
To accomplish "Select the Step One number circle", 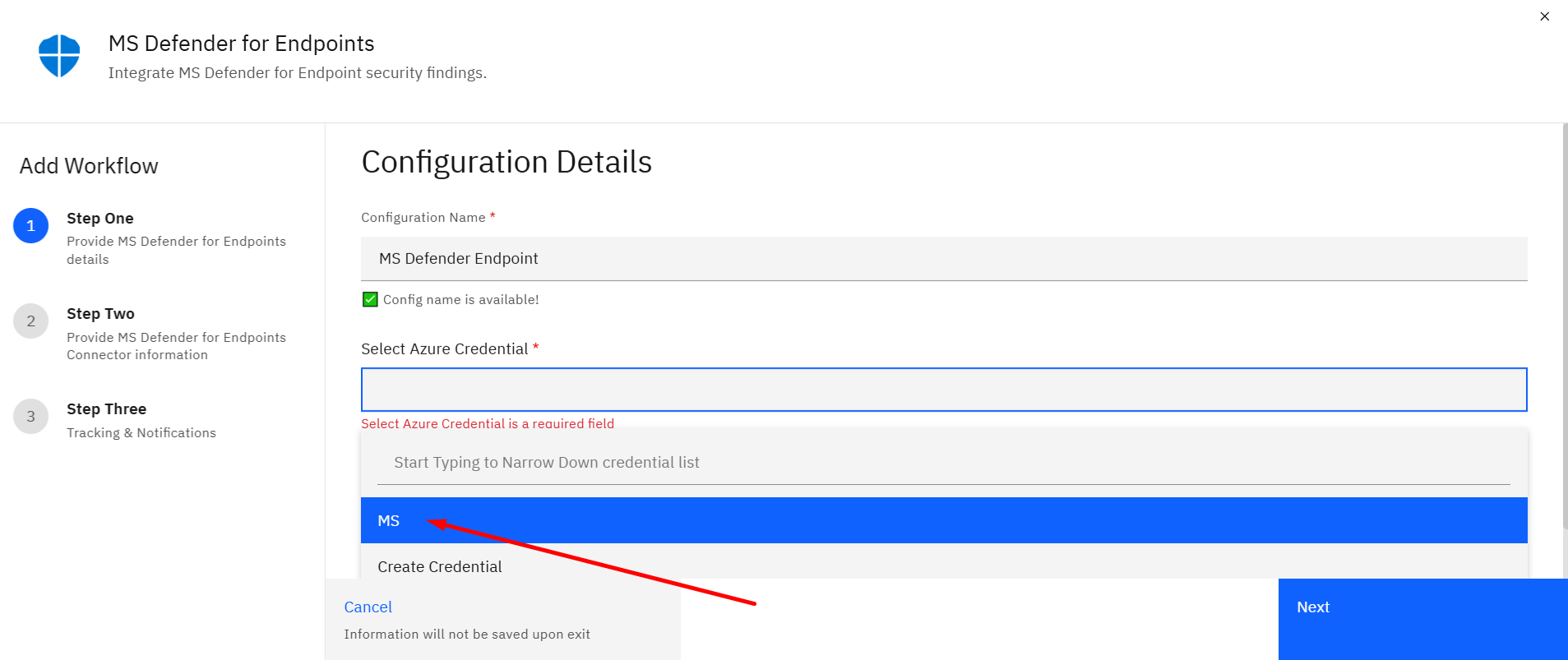I will click(x=31, y=225).
